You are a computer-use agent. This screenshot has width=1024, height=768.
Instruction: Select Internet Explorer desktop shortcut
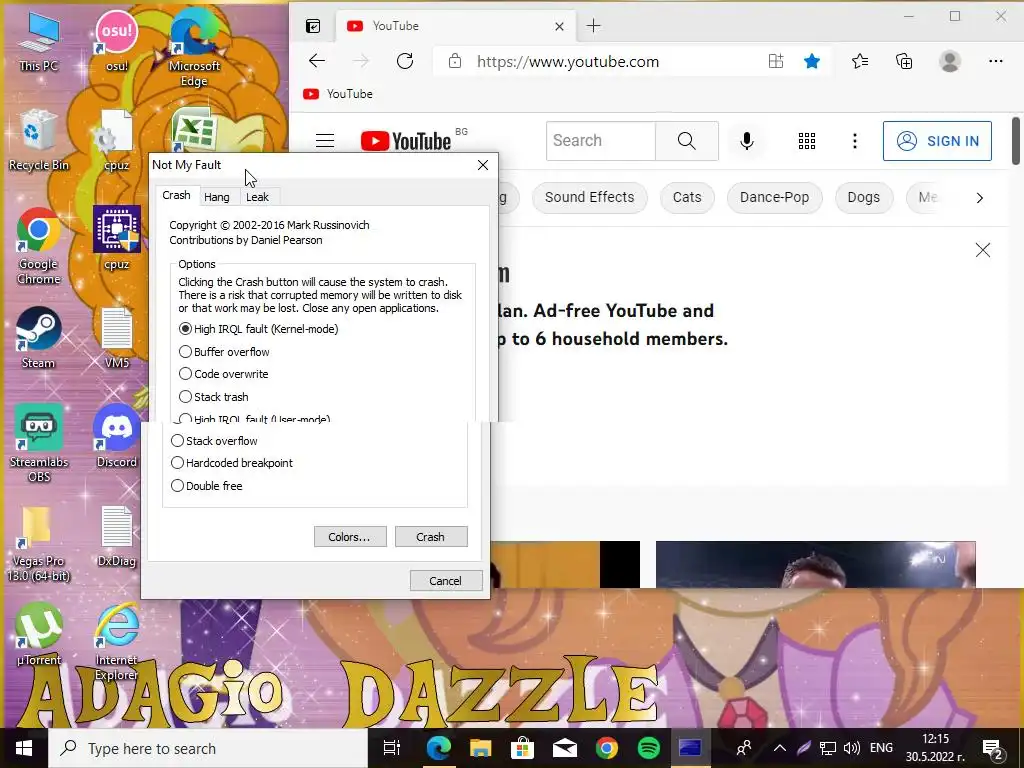click(116, 643)
